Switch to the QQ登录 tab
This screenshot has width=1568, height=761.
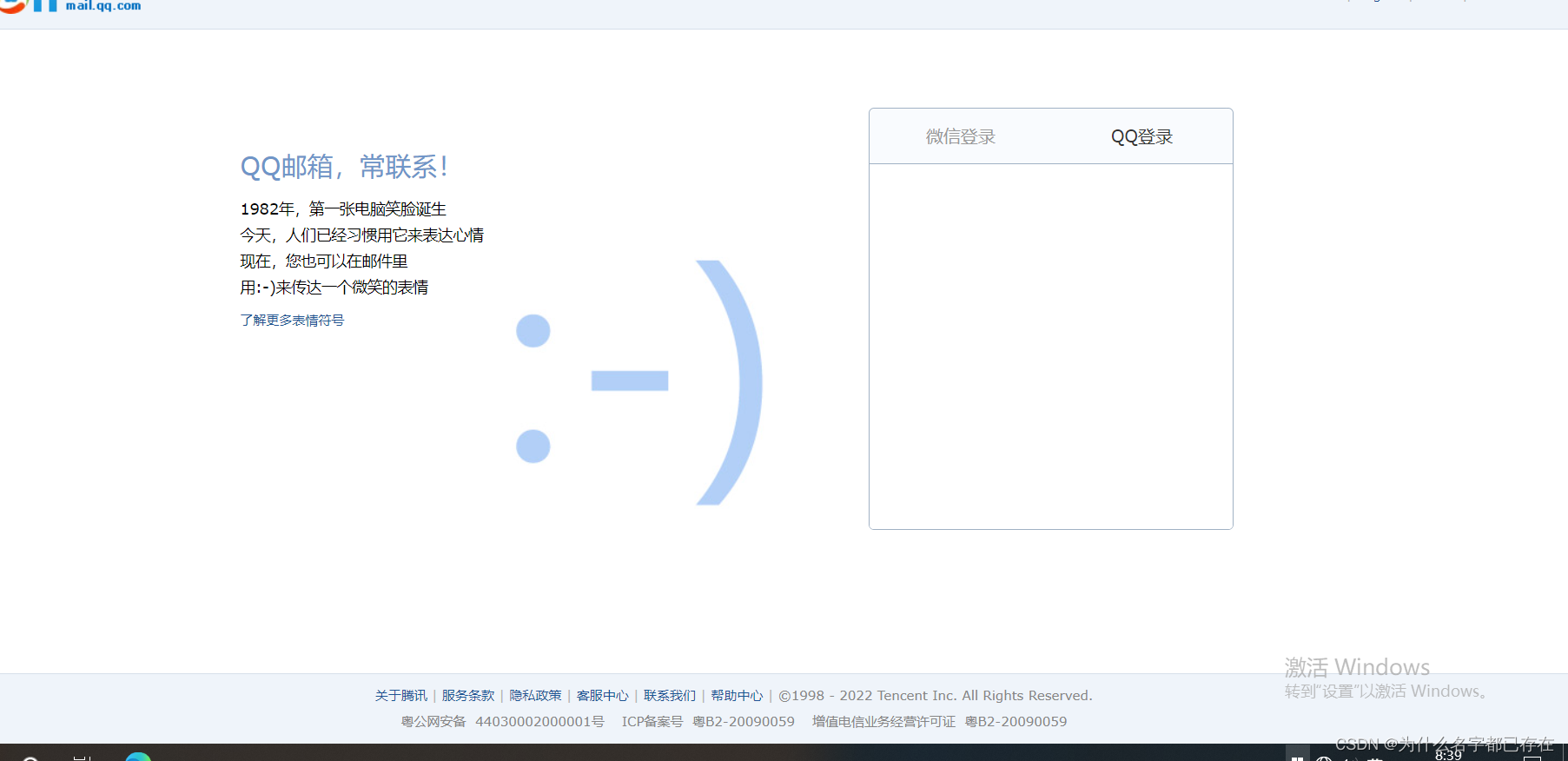pyautogui.click(x=1141, y=136)
